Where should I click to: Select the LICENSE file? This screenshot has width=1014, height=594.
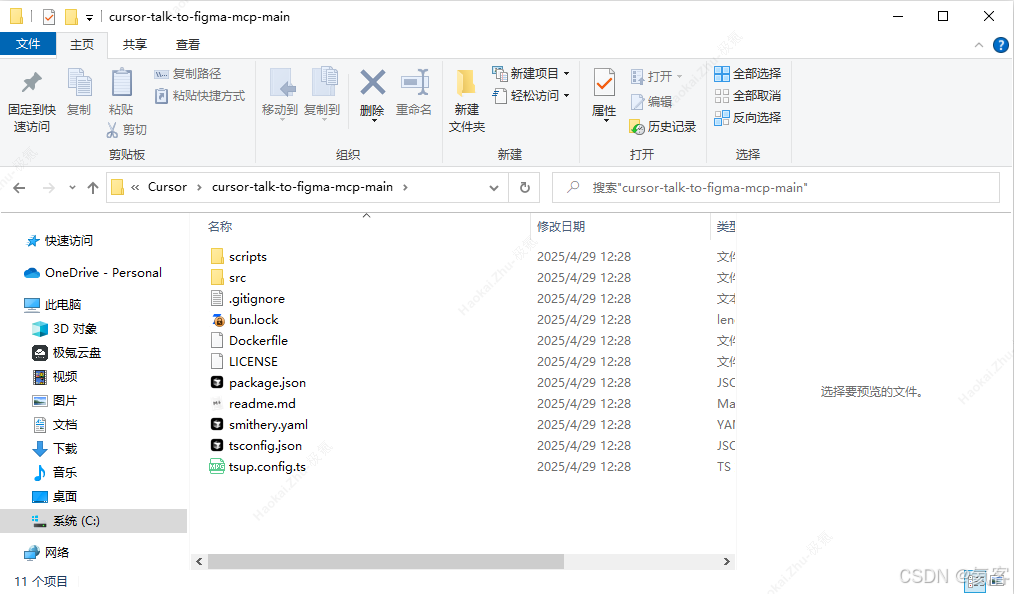[253, 362]
